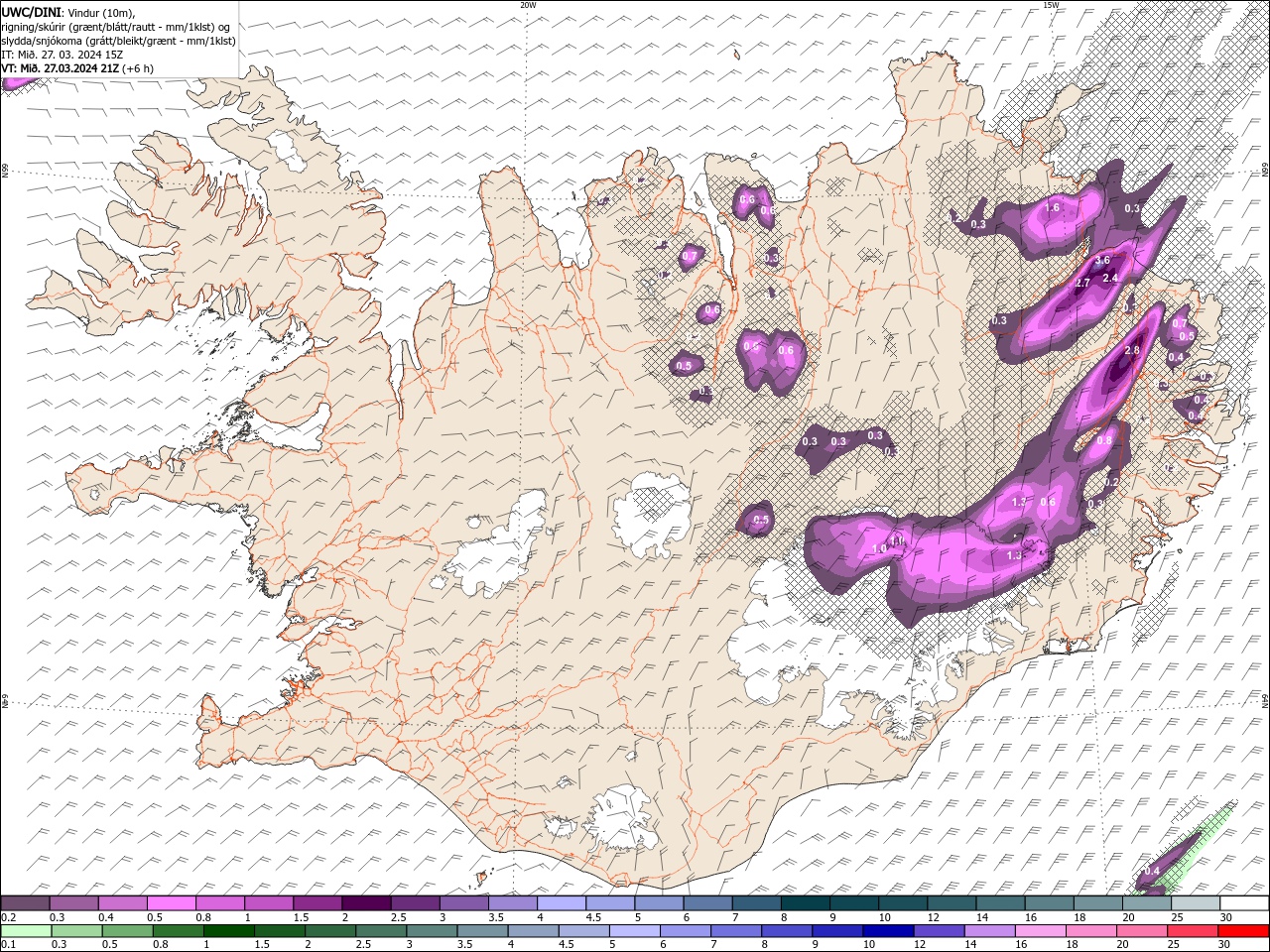Screen dimensions: 1270x952
Task: Select the red 30 swatch in the rain scale
Action: coord(1244,931)
